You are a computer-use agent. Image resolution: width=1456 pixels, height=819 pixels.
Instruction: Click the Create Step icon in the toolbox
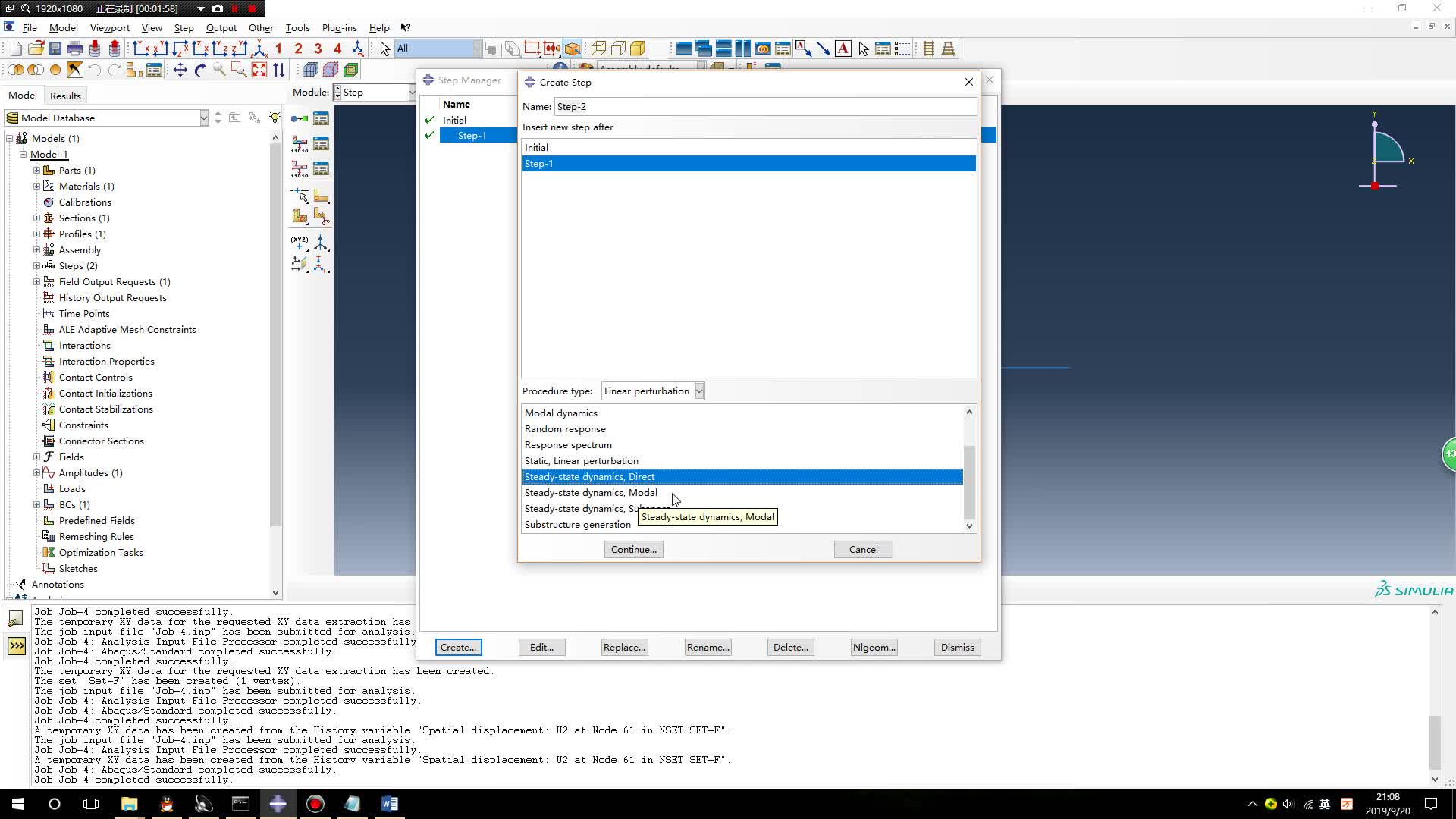(x=300, y=118)
